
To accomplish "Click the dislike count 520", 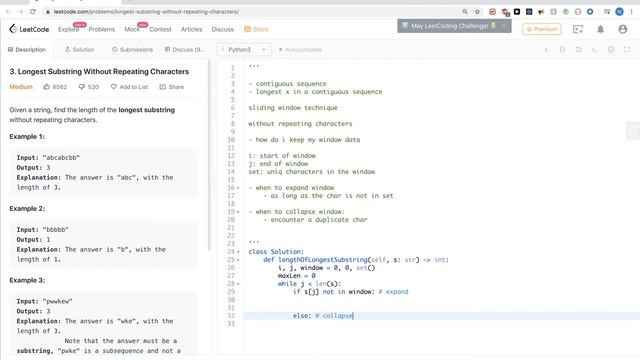I will pos(89,87).
